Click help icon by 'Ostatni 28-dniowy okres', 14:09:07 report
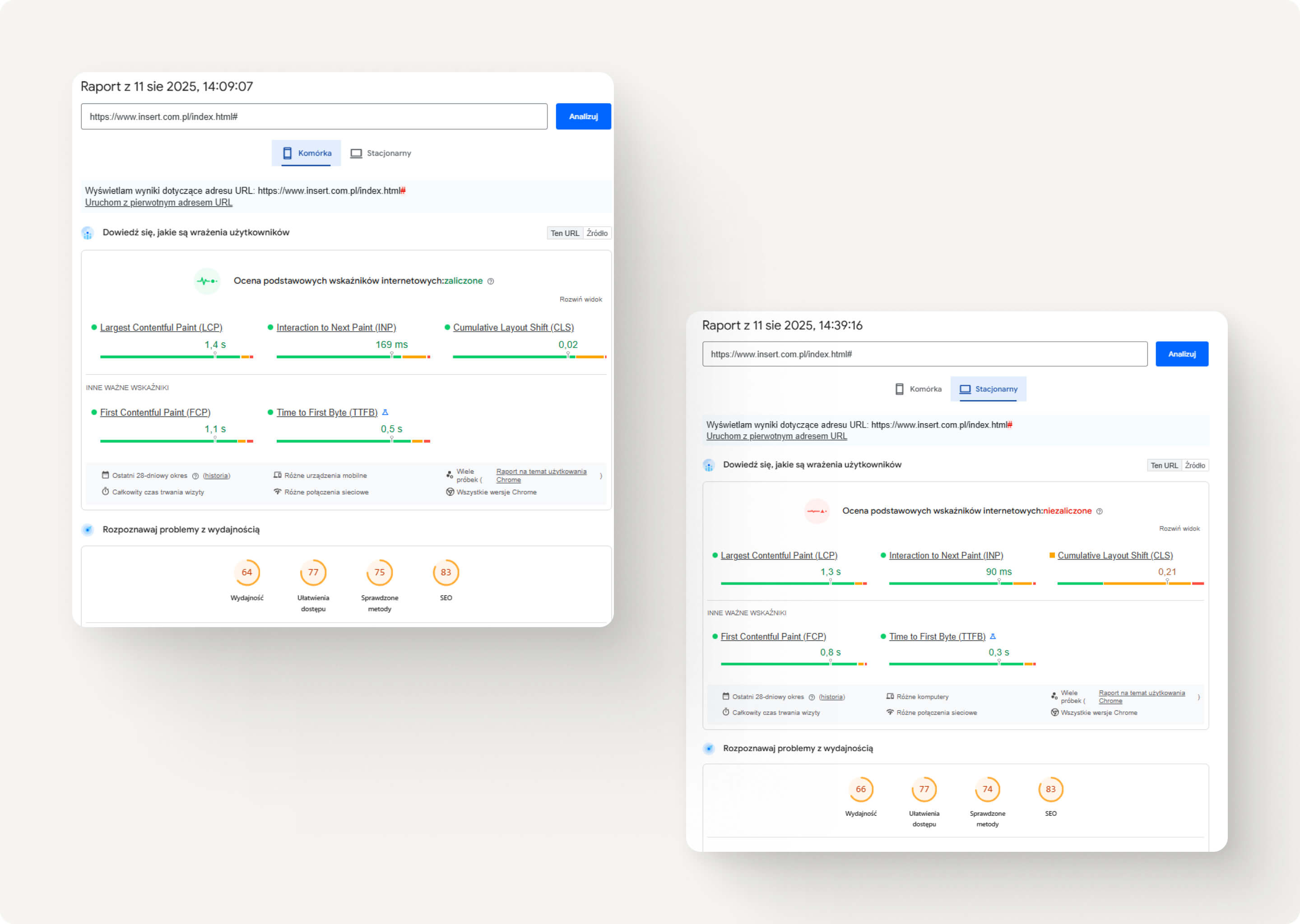 195,476
